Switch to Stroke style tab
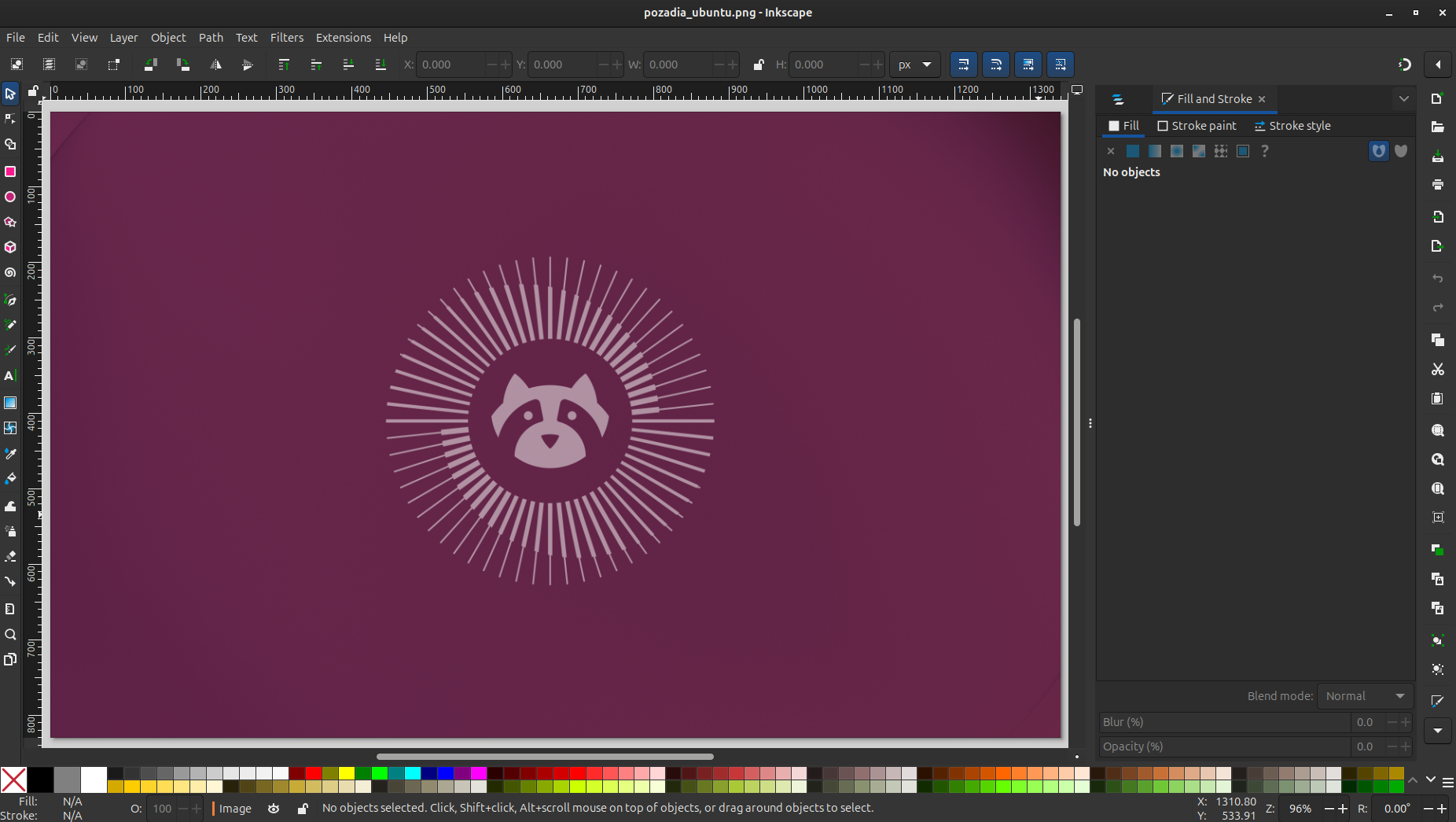This screenshot has height=822, width=1456. tap(1292, 126)
